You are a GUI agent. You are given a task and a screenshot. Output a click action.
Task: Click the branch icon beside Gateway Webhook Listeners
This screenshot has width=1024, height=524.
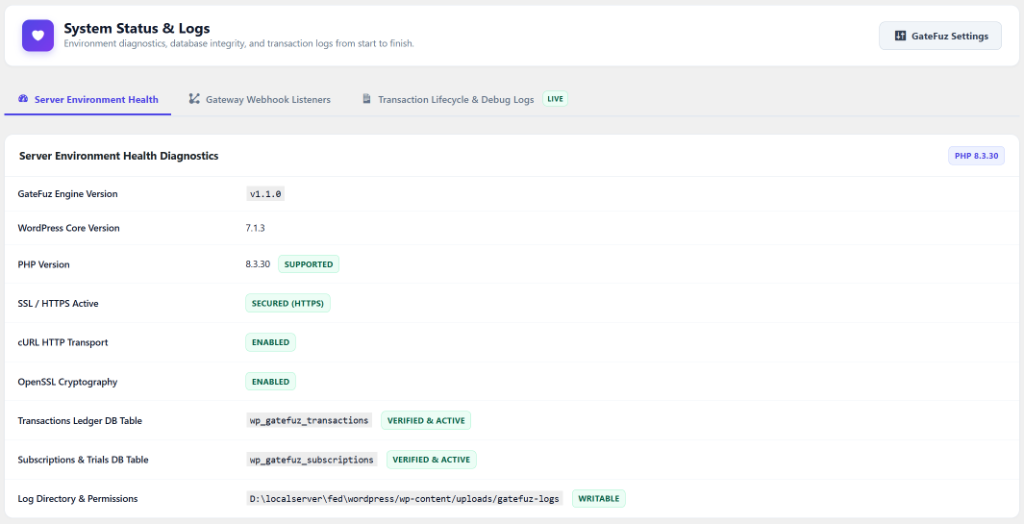point(194,99)
